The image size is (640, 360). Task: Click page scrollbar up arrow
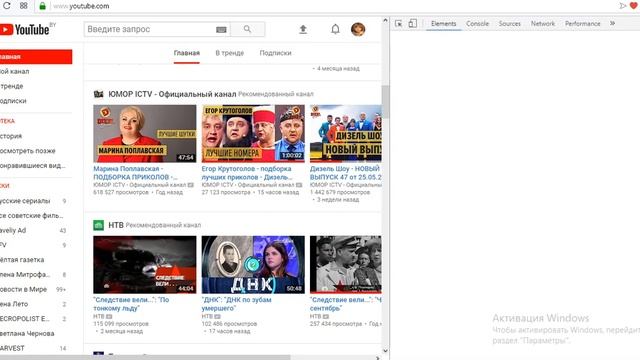tap(385, 20)
